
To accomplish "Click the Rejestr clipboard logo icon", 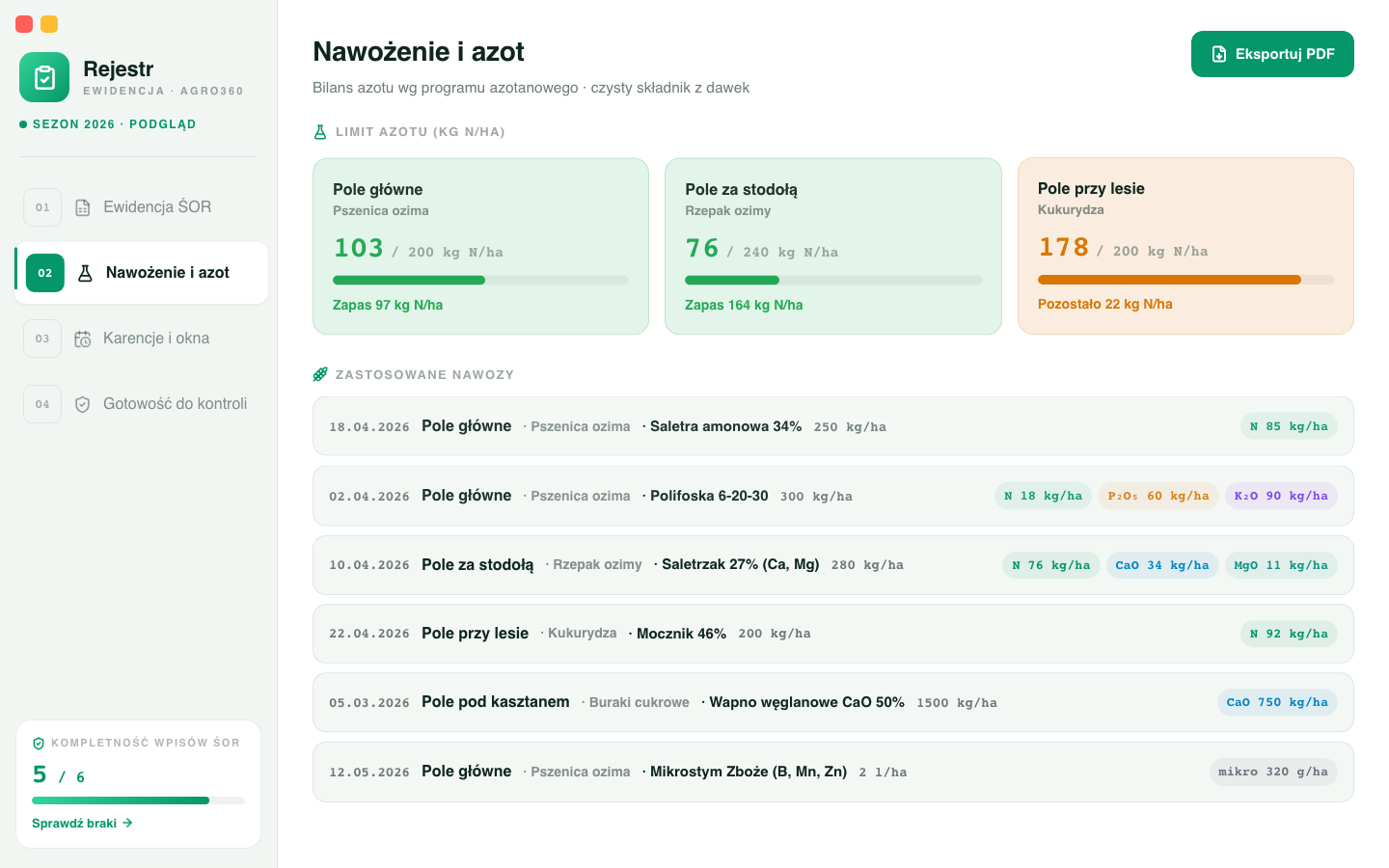I will click(x=44, y=77).
